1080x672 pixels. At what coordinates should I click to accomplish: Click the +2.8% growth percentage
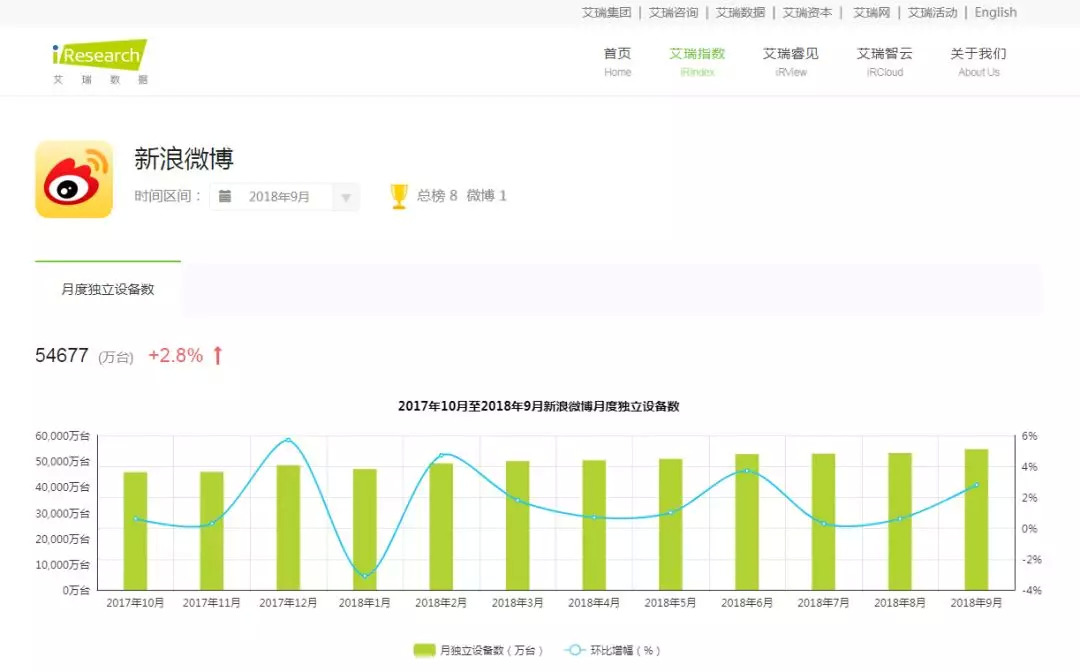tap(176, 355)
